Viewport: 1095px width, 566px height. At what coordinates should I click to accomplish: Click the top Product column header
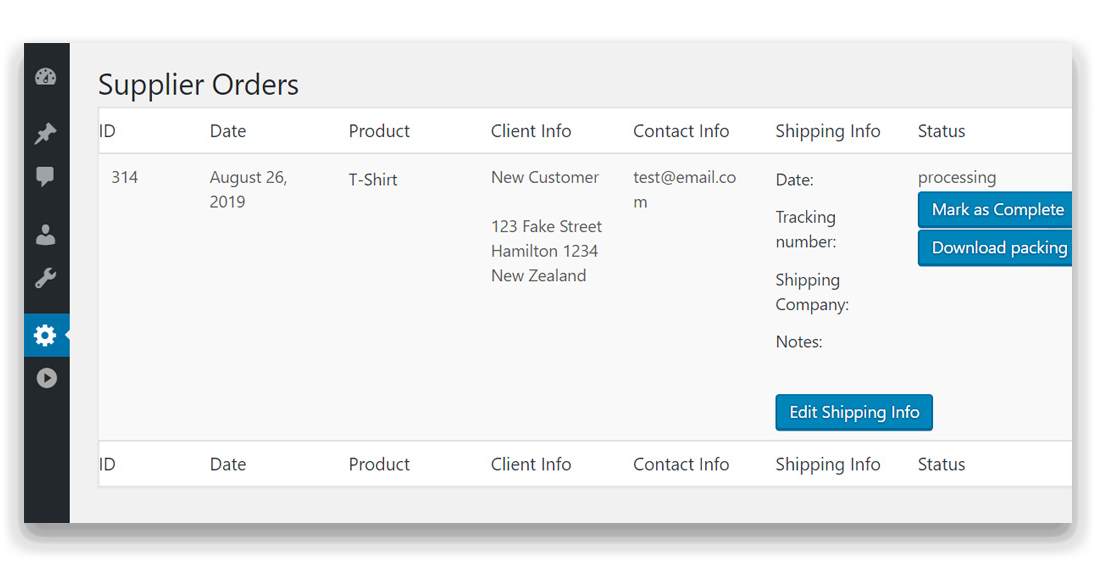click(x=379, y=131)
